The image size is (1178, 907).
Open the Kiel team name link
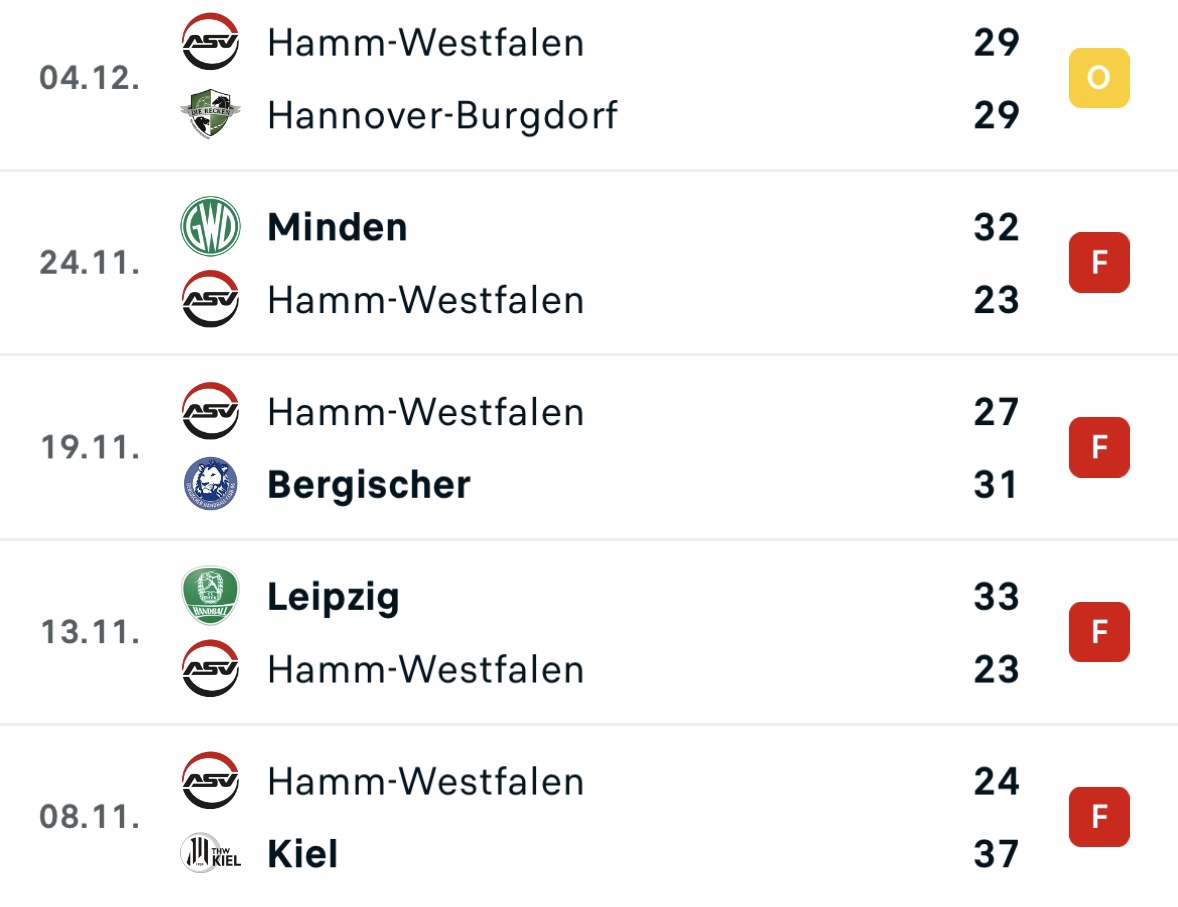pyautogui.click(x=303, y=854)
